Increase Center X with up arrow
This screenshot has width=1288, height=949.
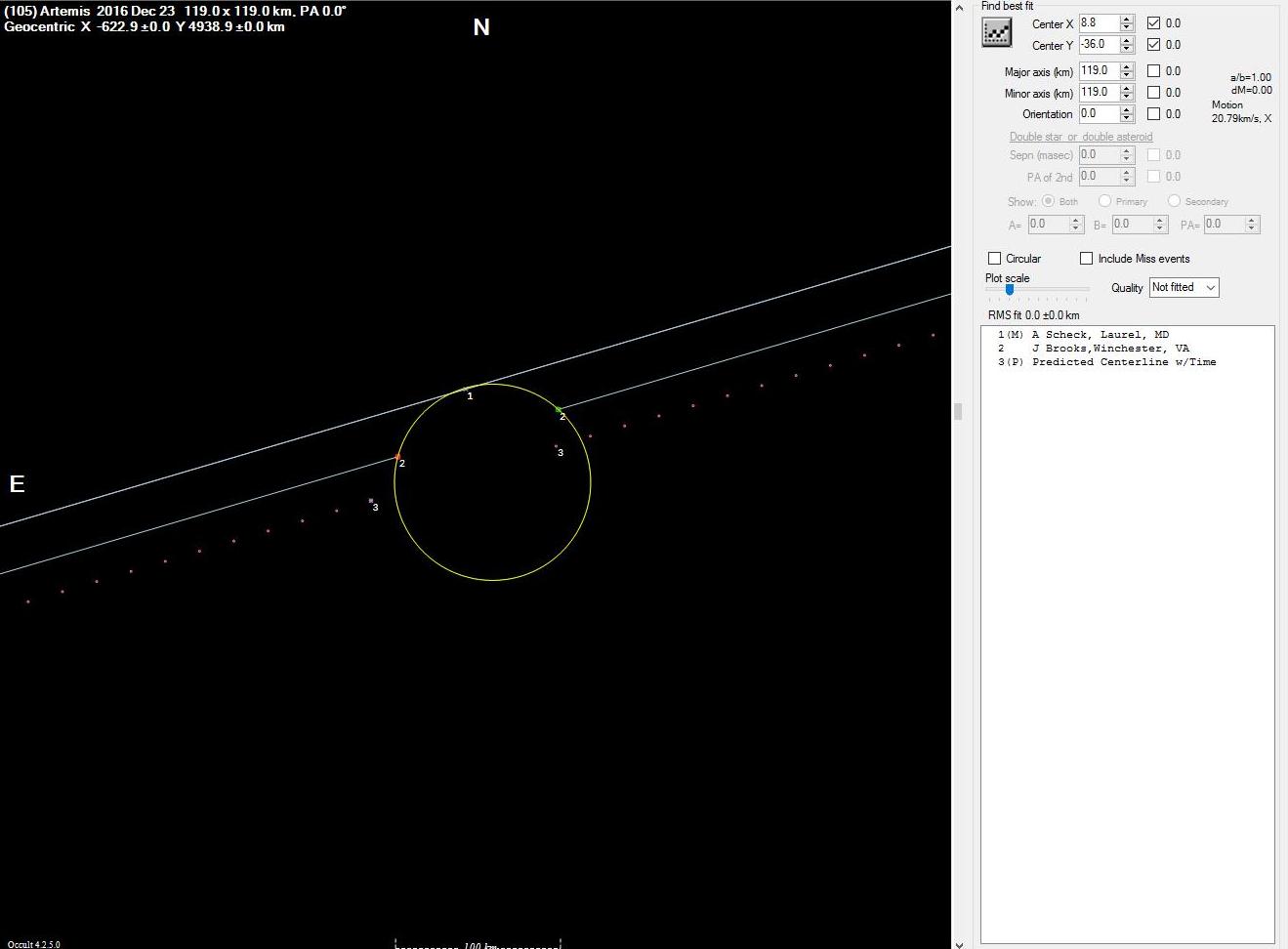tap(1127, 19)
